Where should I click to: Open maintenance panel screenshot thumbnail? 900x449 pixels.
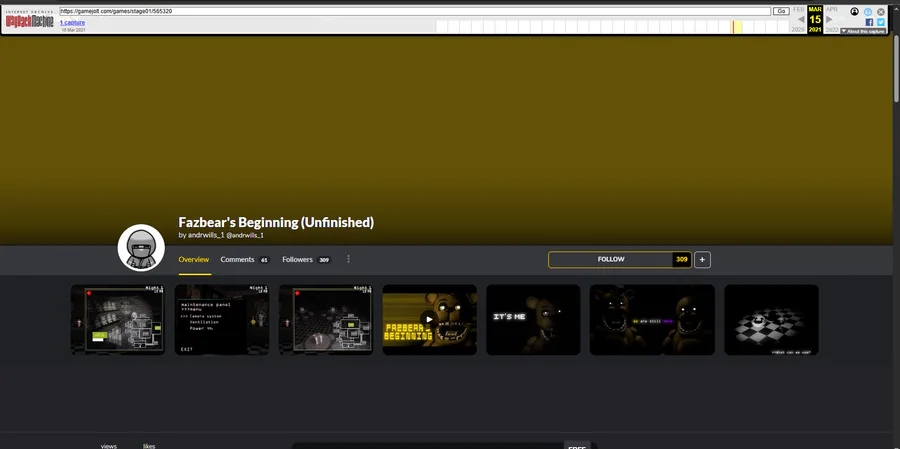coord(222,320)
